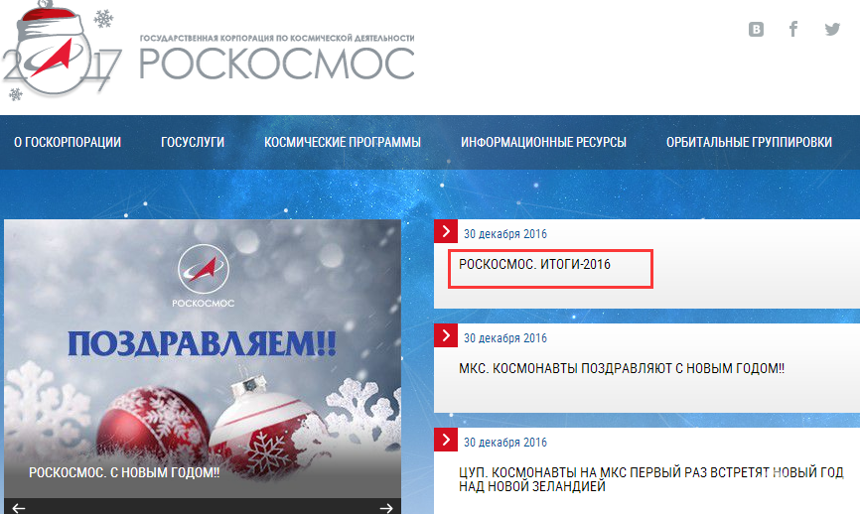The height and width of the screenshot is (514, 860).
Task: Click red chevron beside Итоги-2016 news
Action: click(x=446, y=231)
